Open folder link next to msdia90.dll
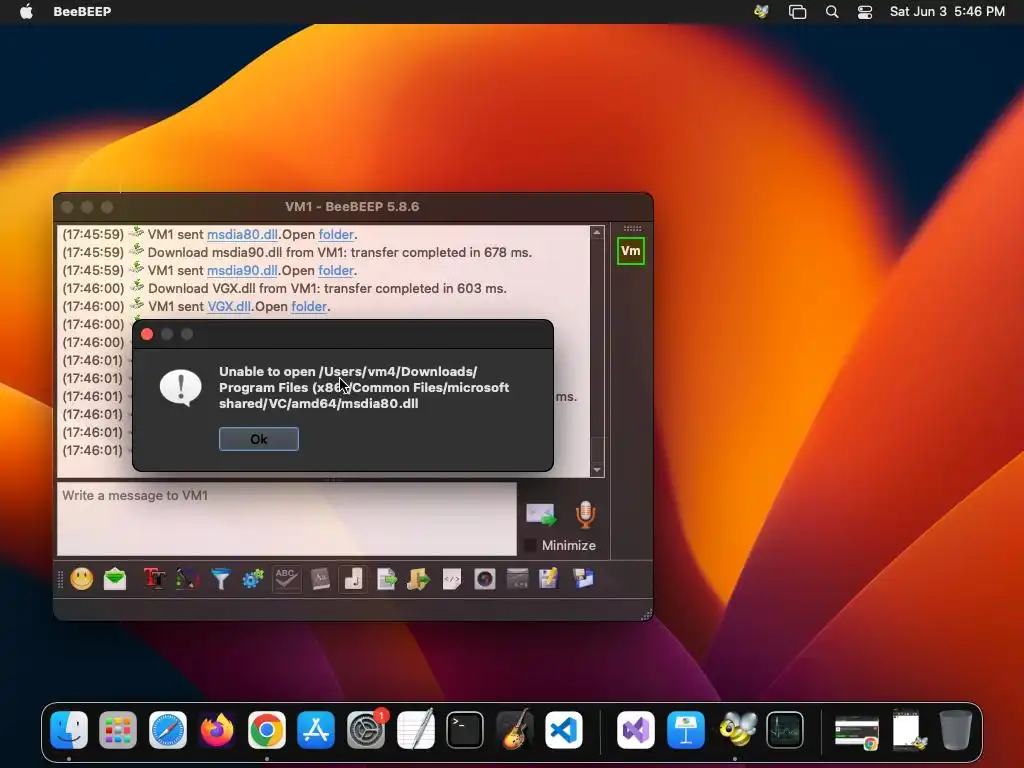Screen dimensions: 1024x768 tap(336, 270)
